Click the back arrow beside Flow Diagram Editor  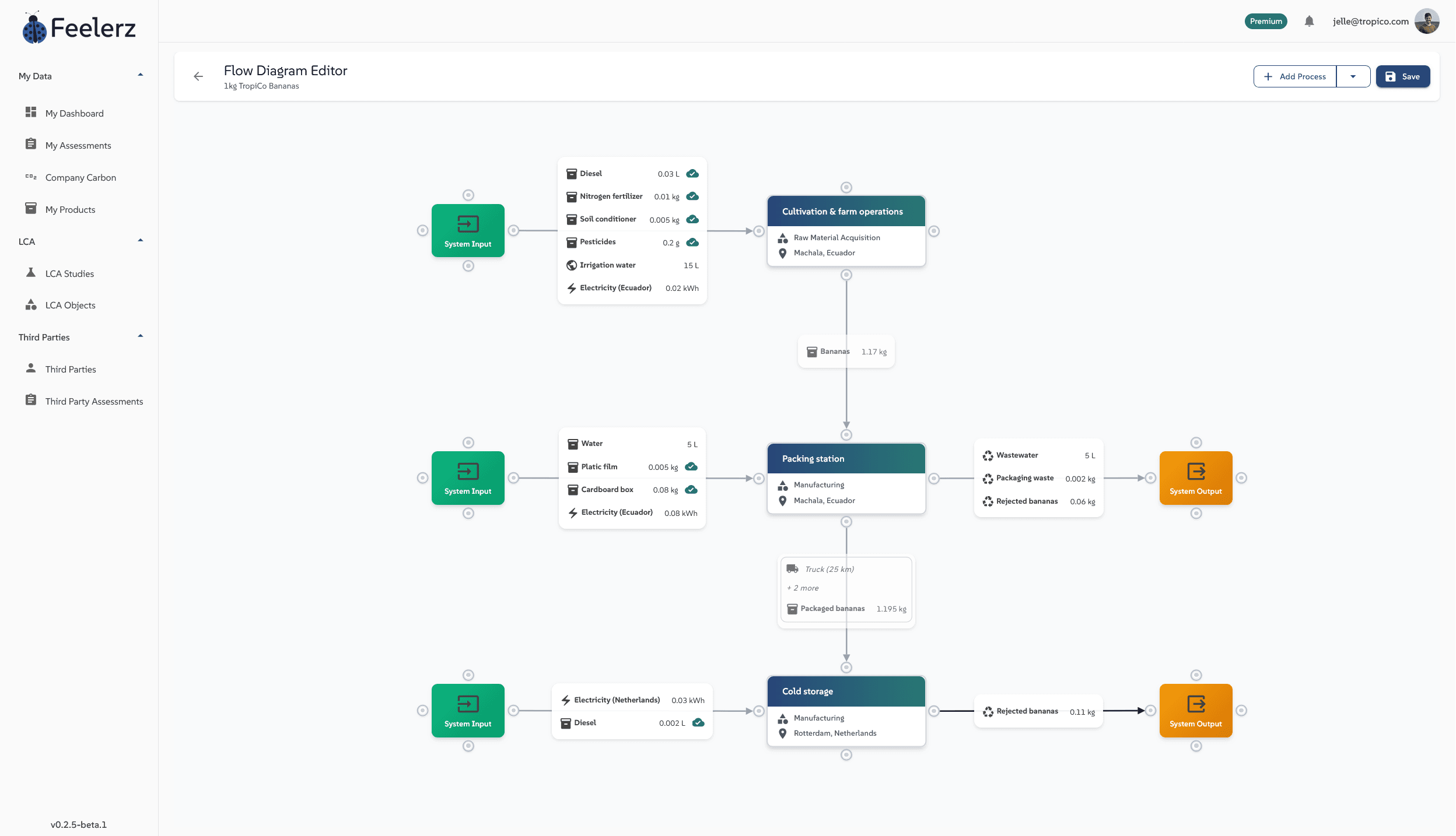(198, 76)
